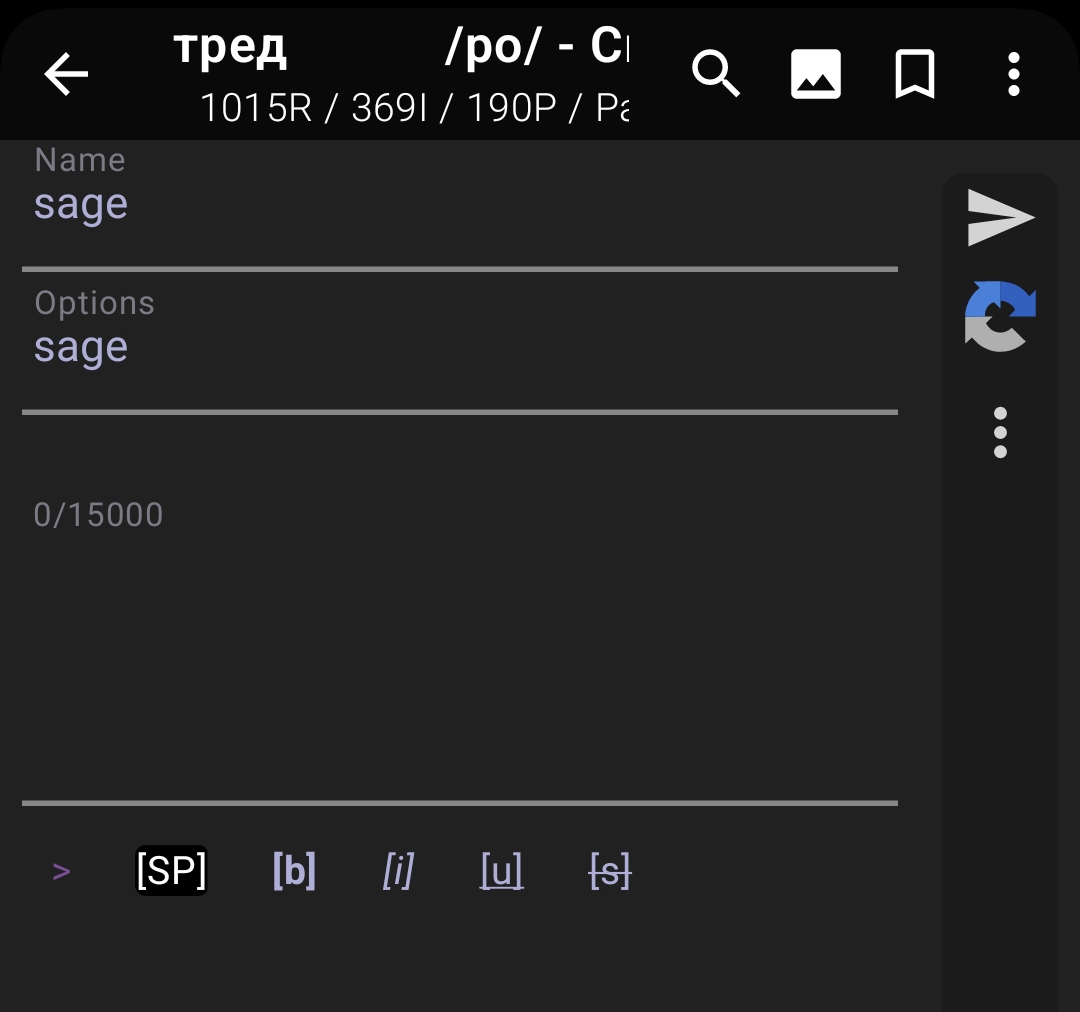Open search in thread

716,74
